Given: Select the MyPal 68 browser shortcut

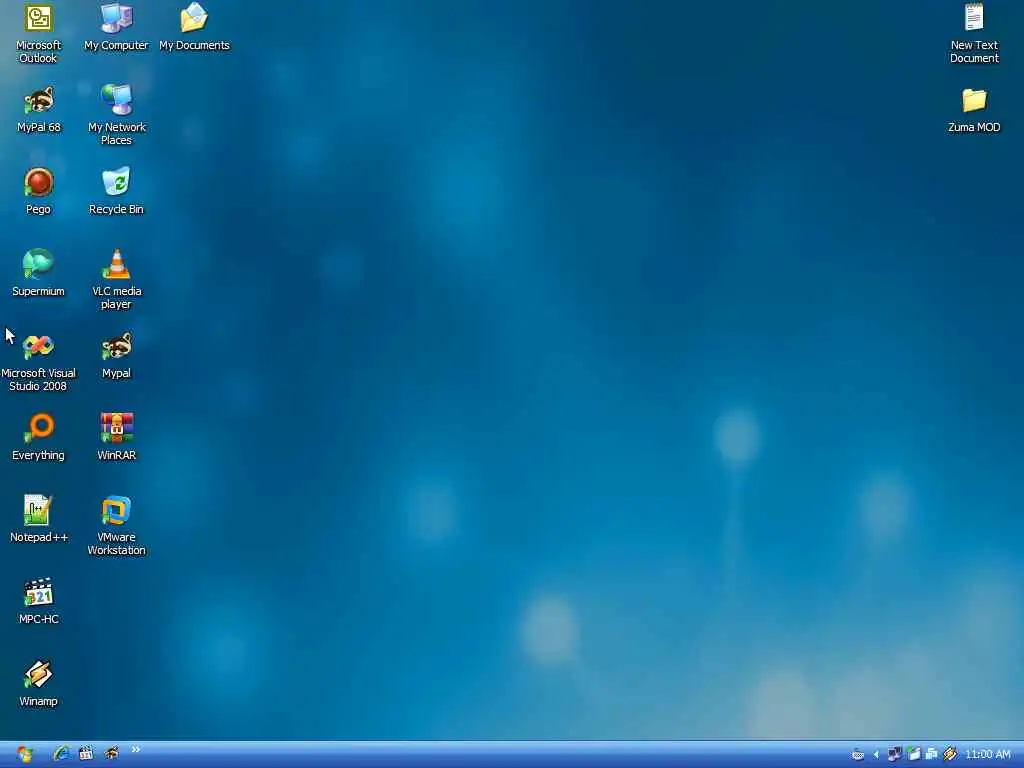Looking at the screenshot, I should [39, 110].
